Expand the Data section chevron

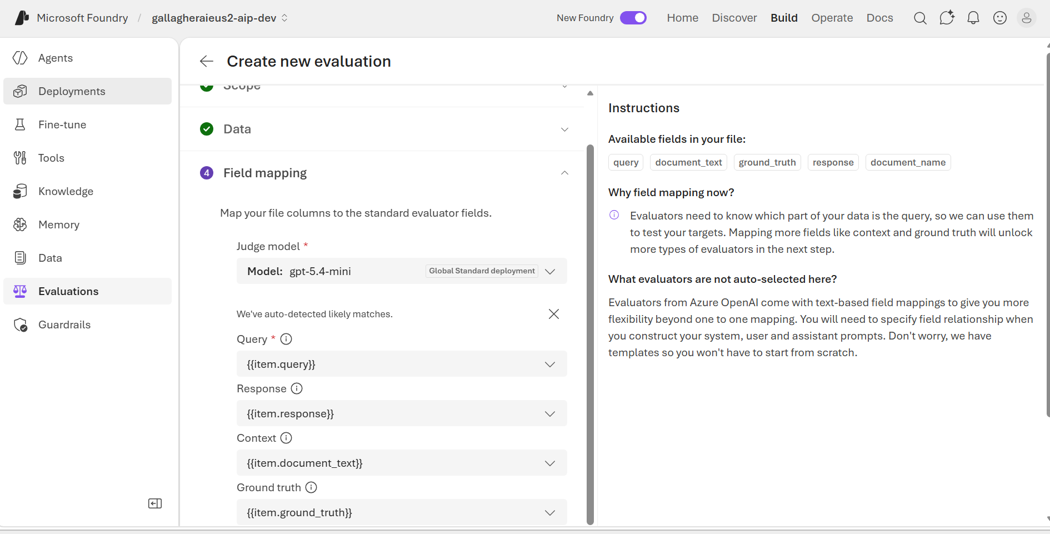coord(565,129)
